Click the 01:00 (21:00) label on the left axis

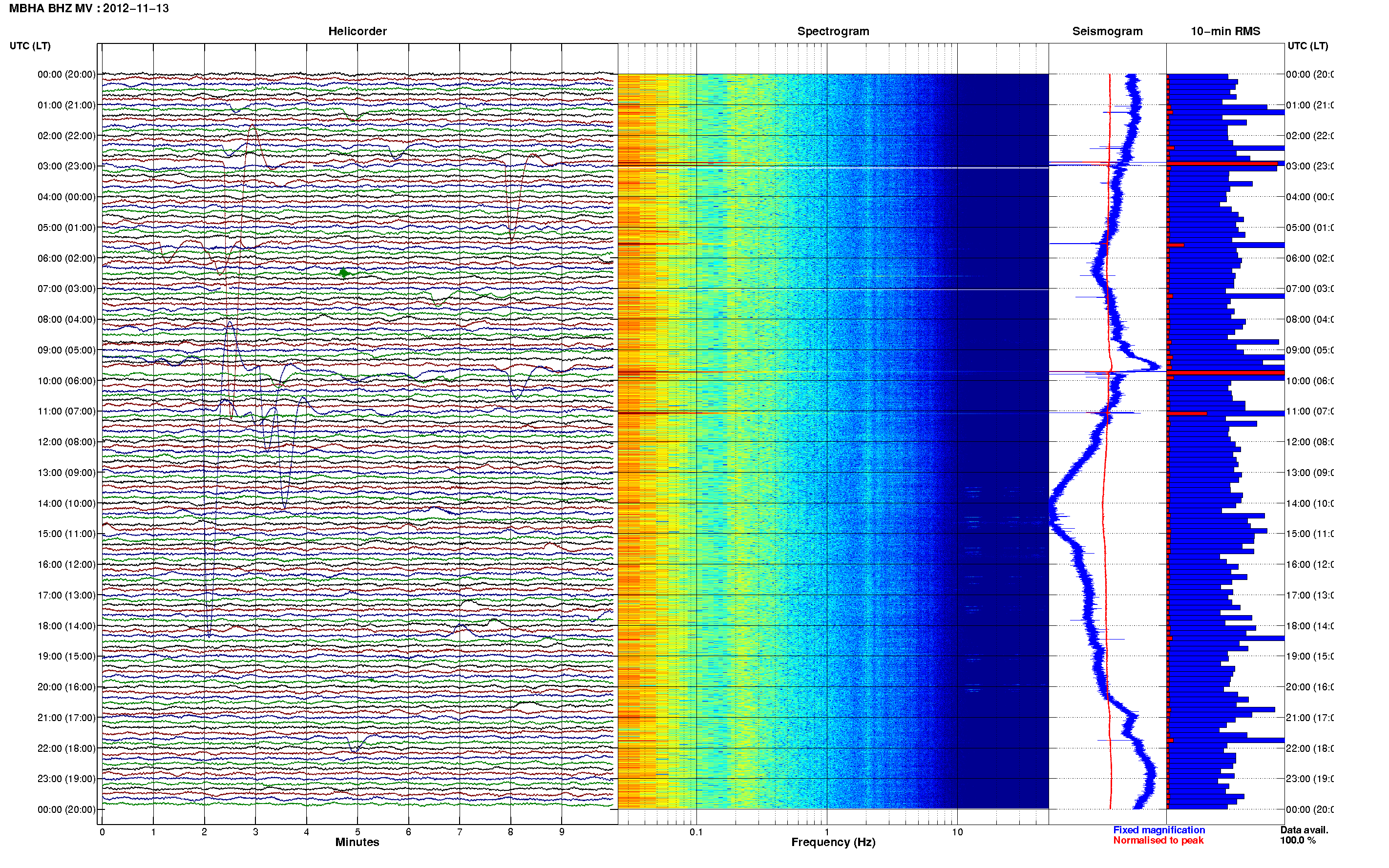point(66,105)
